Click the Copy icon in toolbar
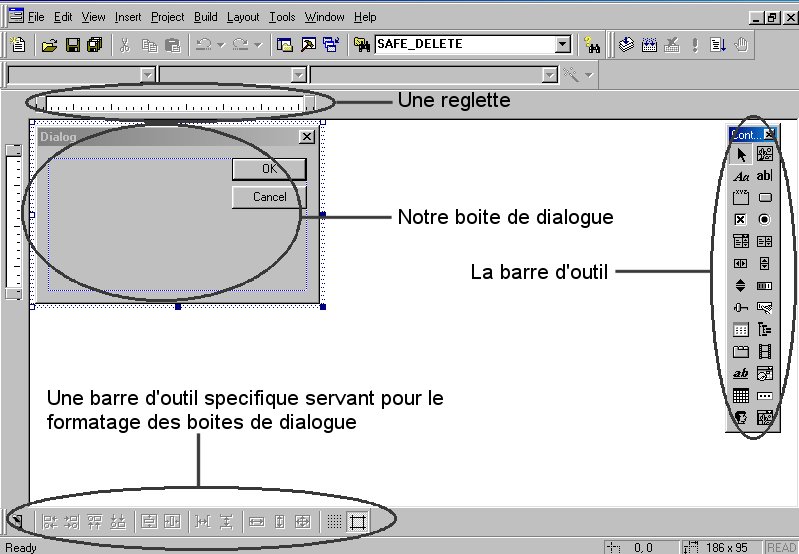Screen dimensions: 799x554 pyautogui.click(x=149, y=45)
